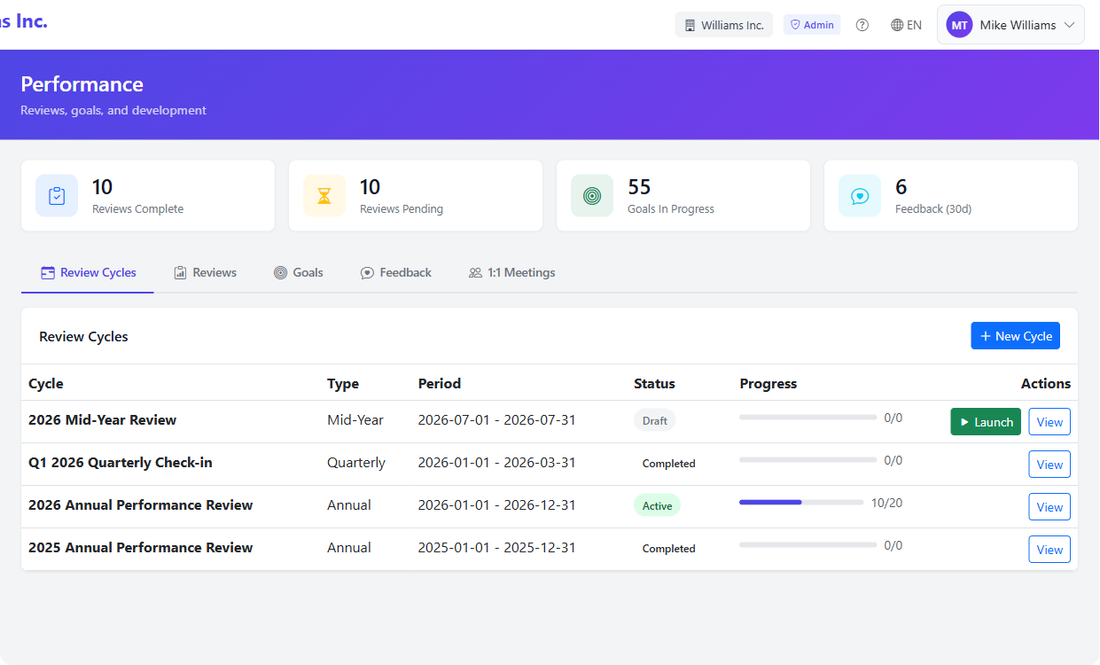Click the Feedback (30d) eye icon
This screenshot has width=1100, height=665.
coord(859,195)
